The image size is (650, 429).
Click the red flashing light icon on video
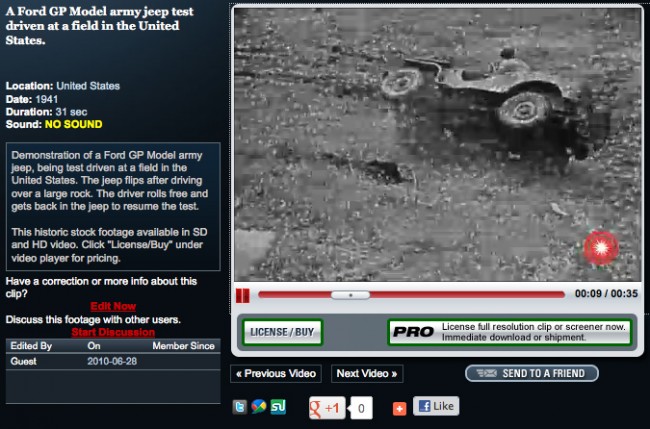(601, 246)
